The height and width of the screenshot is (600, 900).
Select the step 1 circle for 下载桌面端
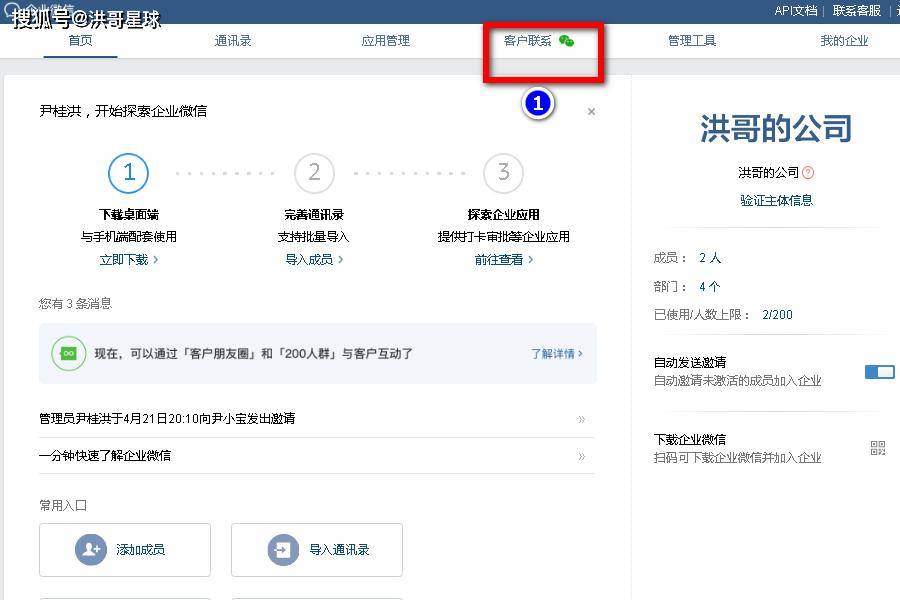pos(129,173)
